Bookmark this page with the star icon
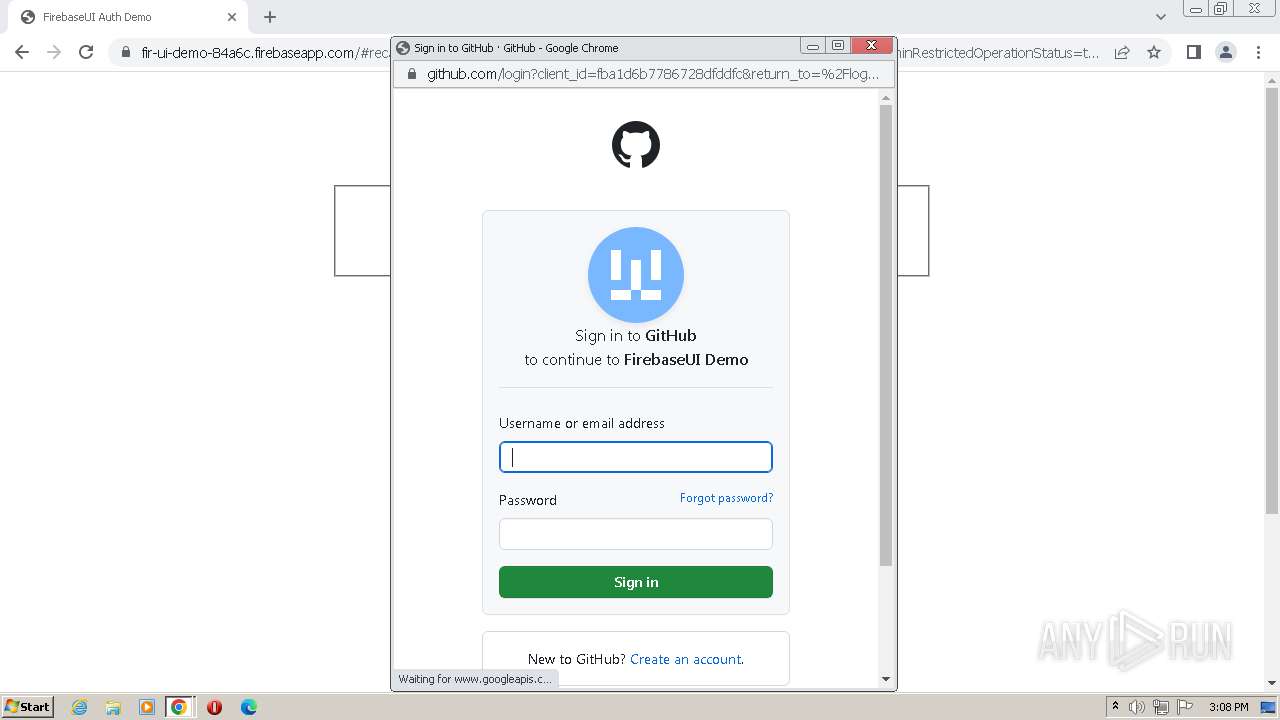 1154,52
